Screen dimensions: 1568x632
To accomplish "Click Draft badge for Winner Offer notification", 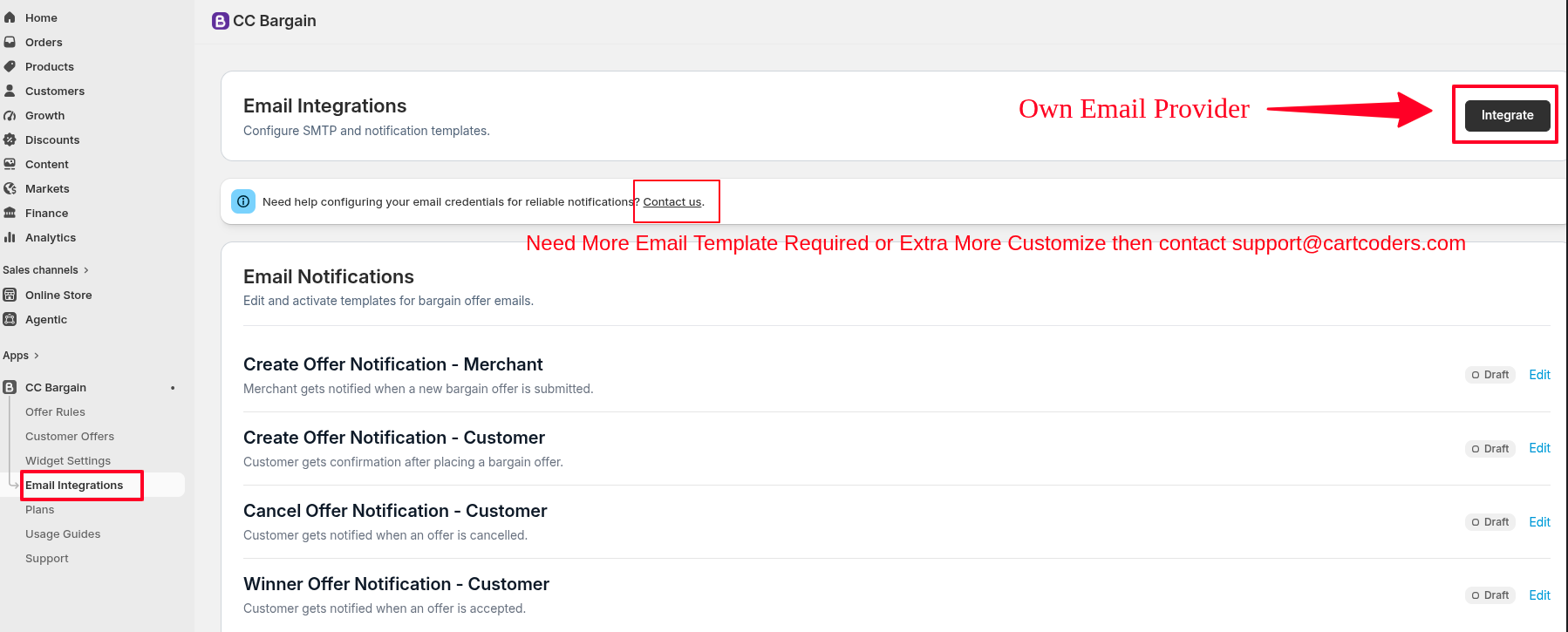I will click(x=1490, y=595).
